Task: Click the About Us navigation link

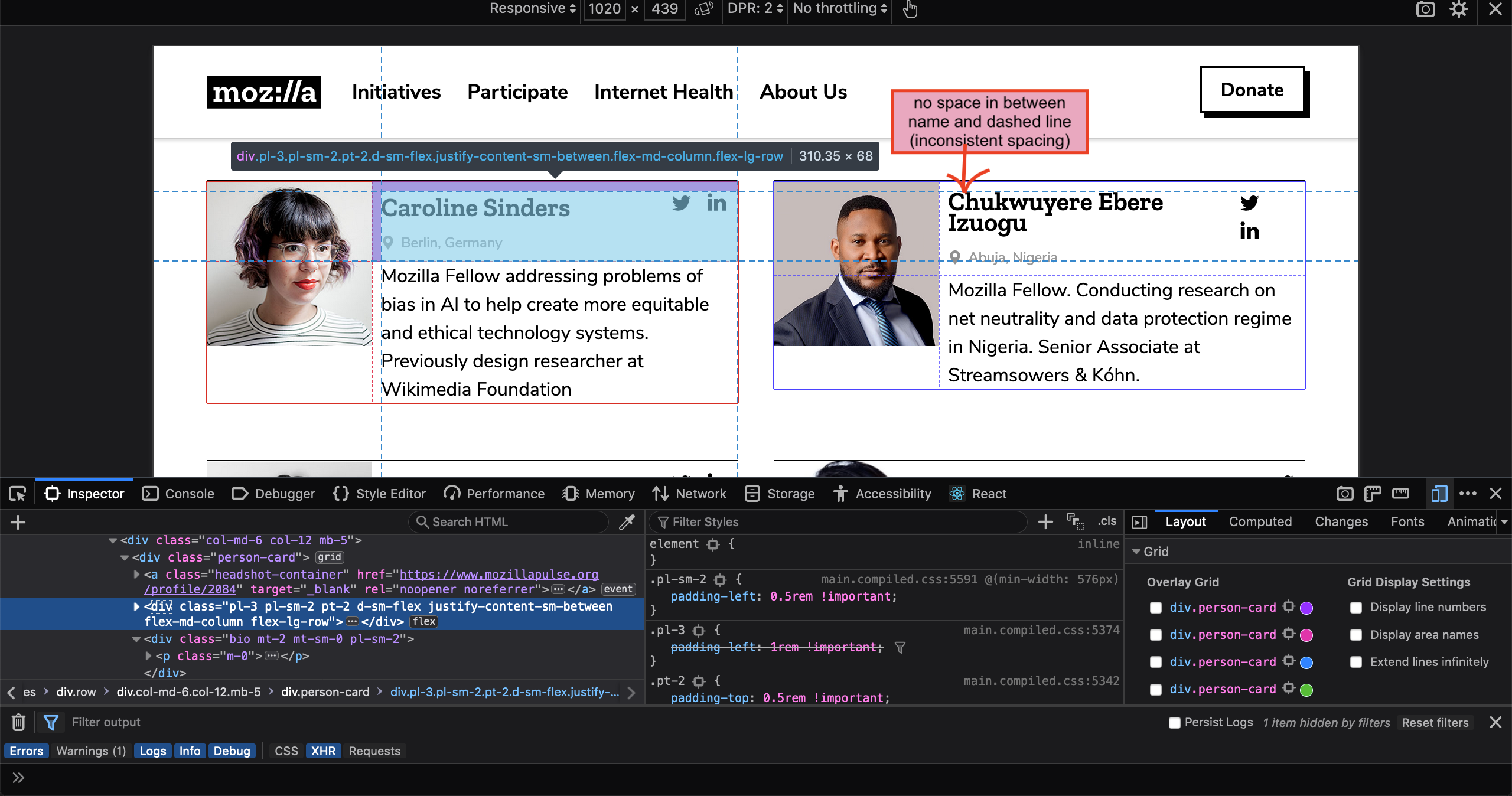Action: click(803, 92)
